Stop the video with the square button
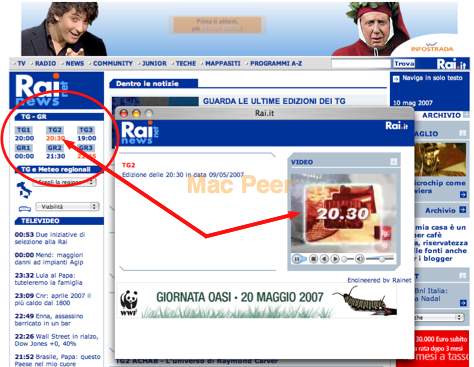Image resolution: width=474 pixels, height=367 pixels. click(313, 259)
